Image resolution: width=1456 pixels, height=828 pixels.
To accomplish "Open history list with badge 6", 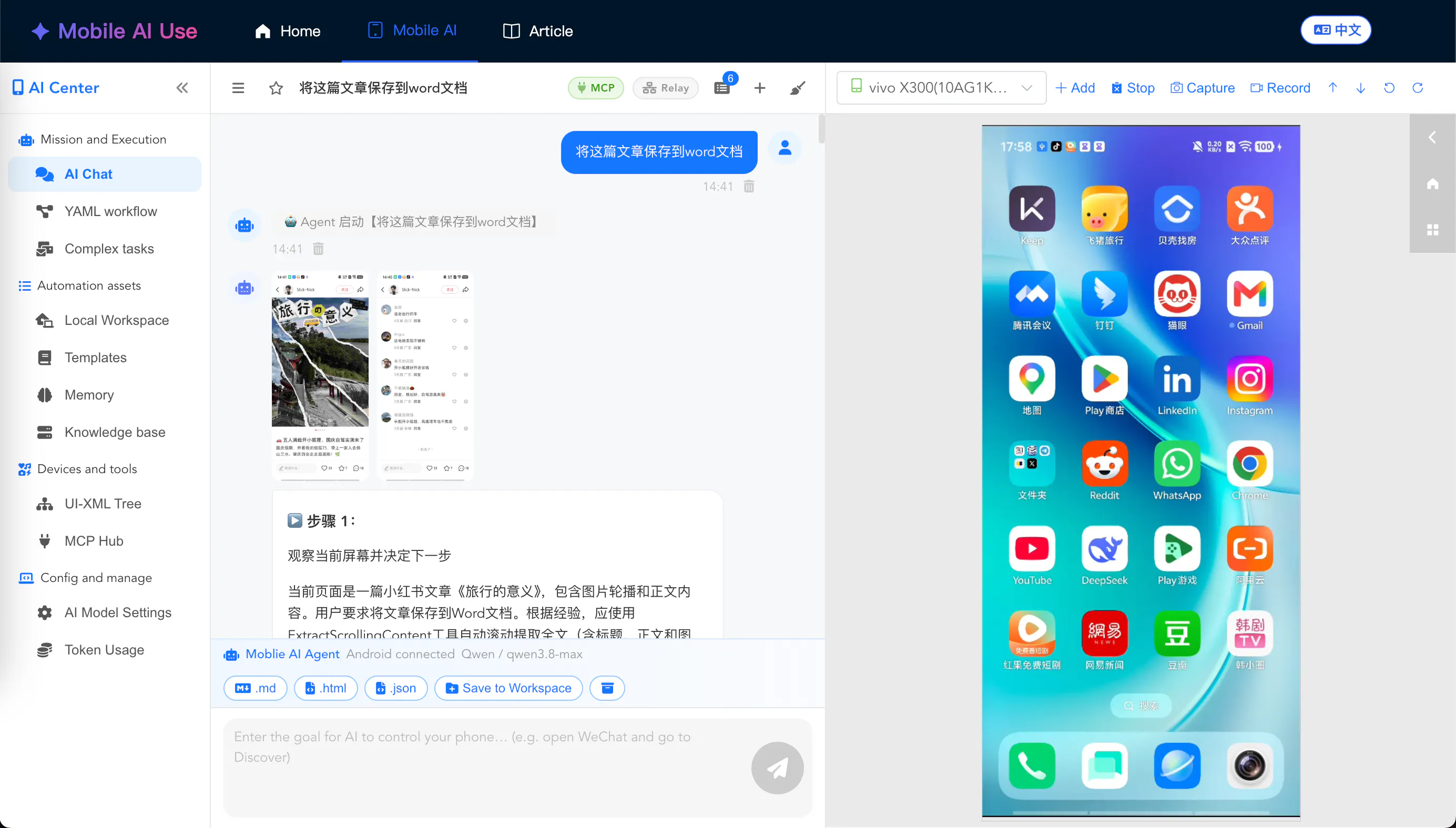I will pyautogui.click(x=722, y=88).
